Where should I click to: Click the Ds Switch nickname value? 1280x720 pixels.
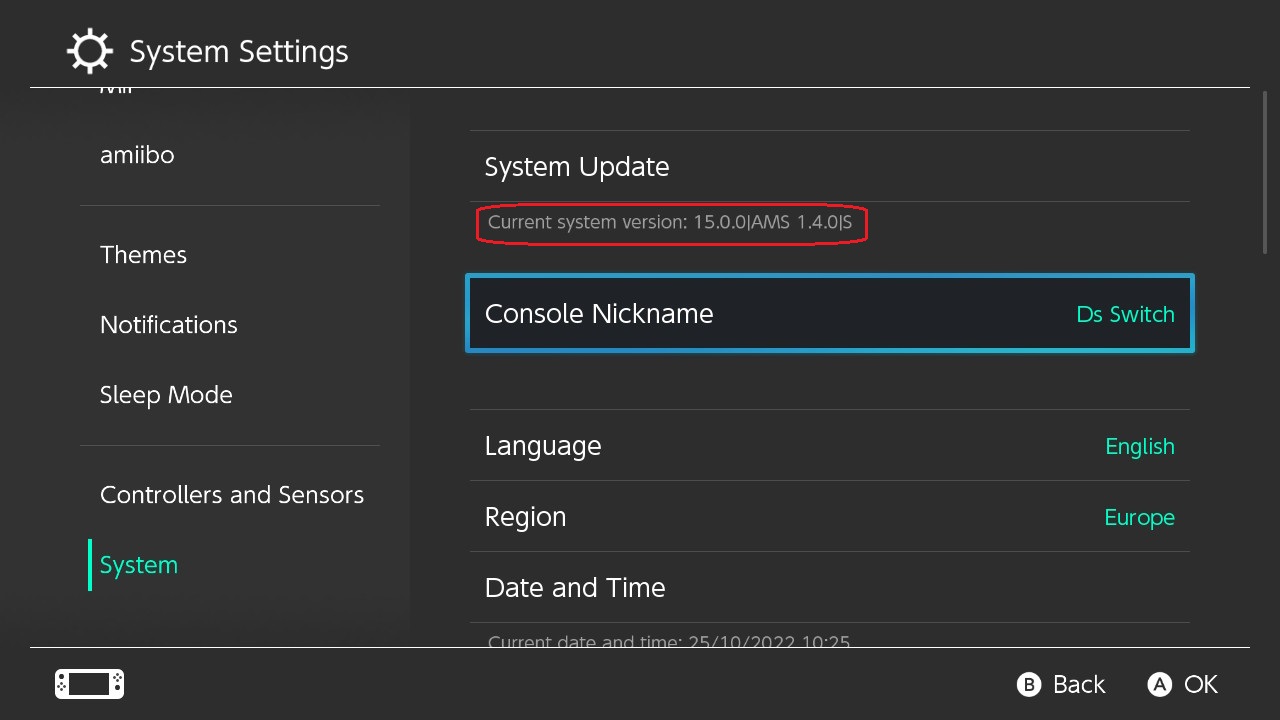pyautogui.click(x=1125, y=314)
